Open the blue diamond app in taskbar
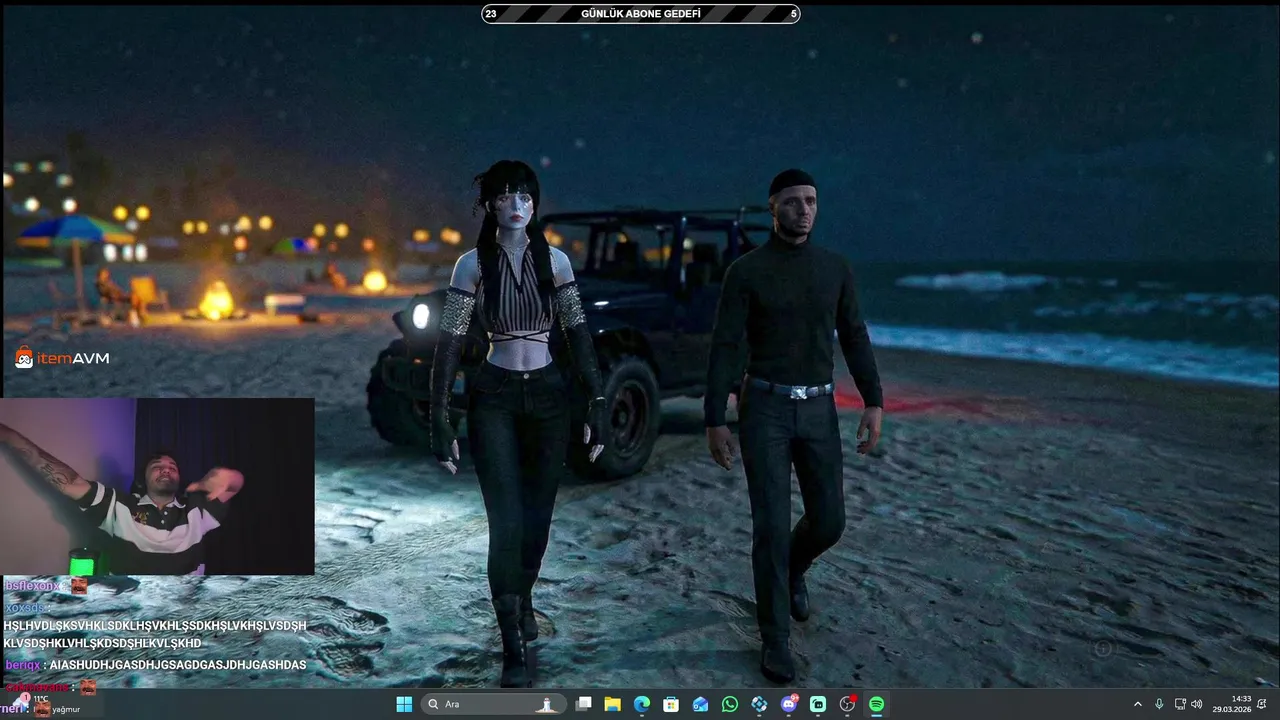1280x720 pixels. pyautogui.click(x=759, y=704)
